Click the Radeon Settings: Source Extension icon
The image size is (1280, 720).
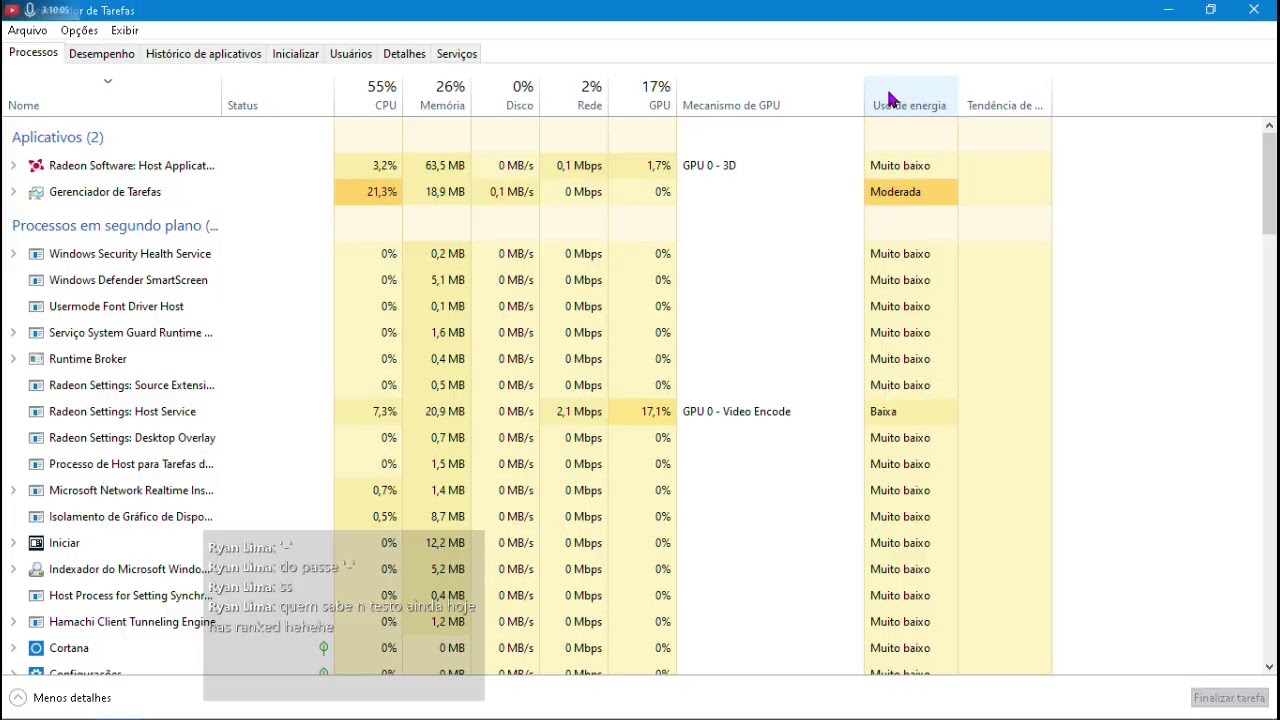tap(36, 385)
